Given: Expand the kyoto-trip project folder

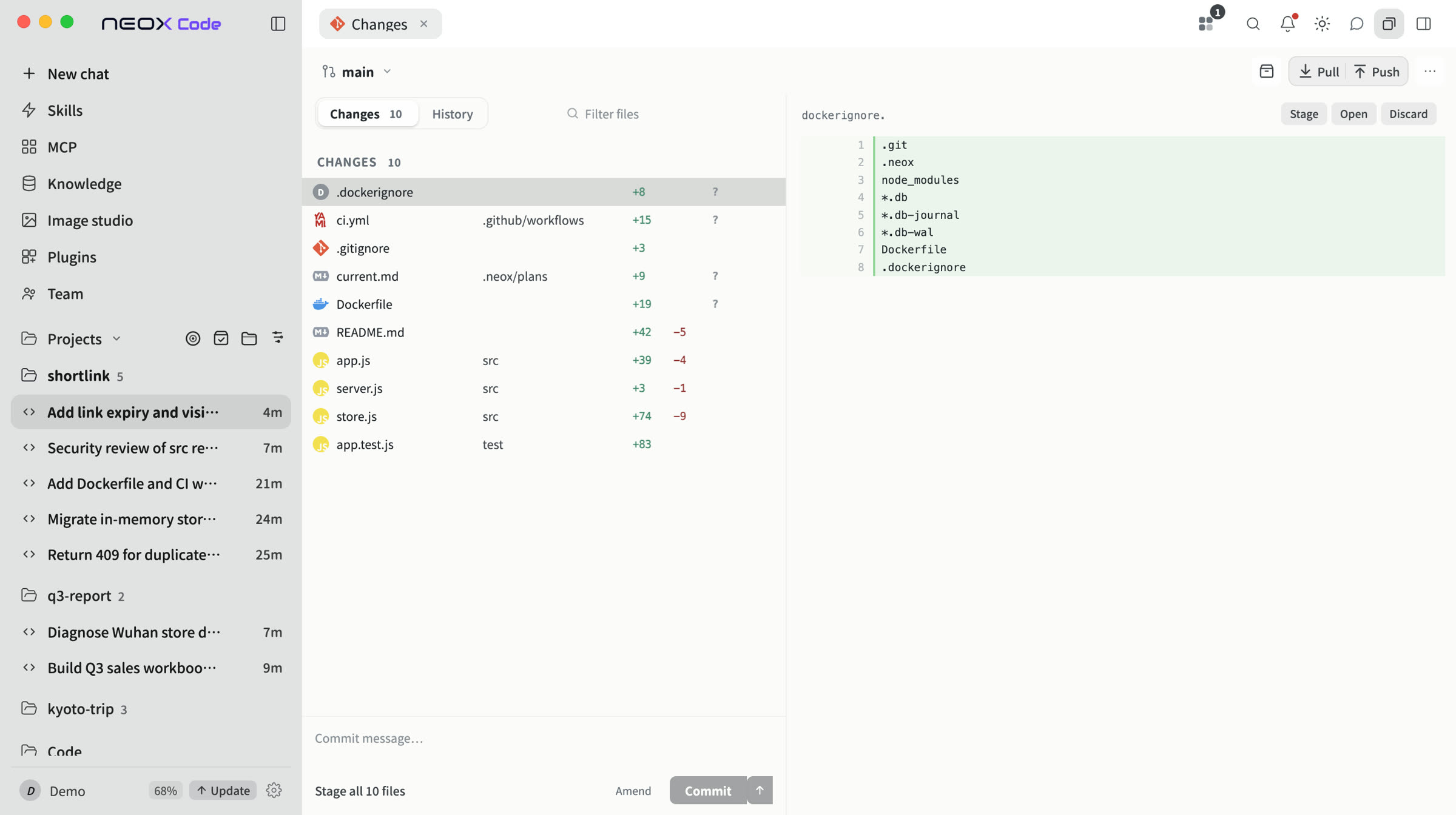Looking at the screenshot, I should tap(150, 708).
